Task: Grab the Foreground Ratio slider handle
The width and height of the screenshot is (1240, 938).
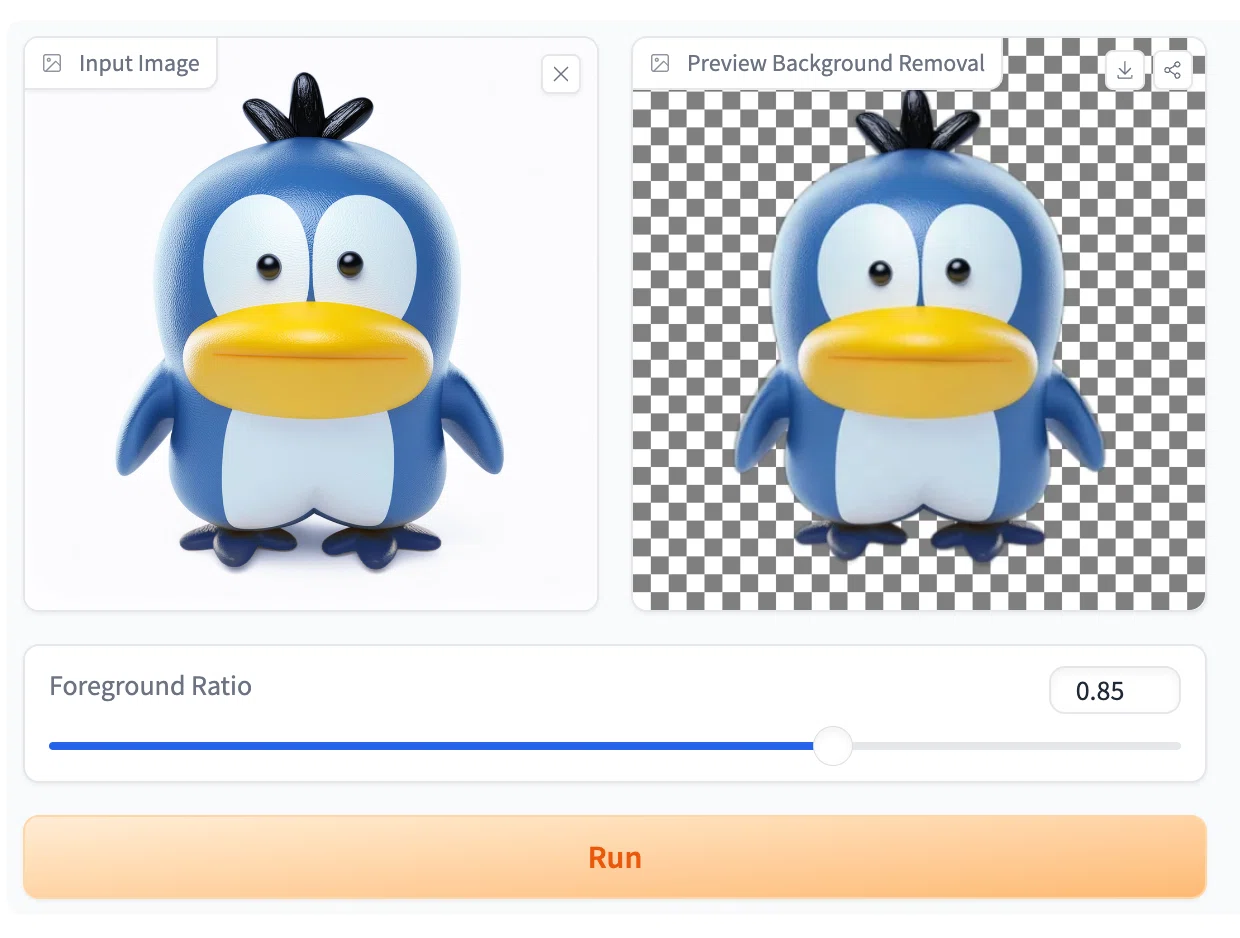Action: (831, 746)
